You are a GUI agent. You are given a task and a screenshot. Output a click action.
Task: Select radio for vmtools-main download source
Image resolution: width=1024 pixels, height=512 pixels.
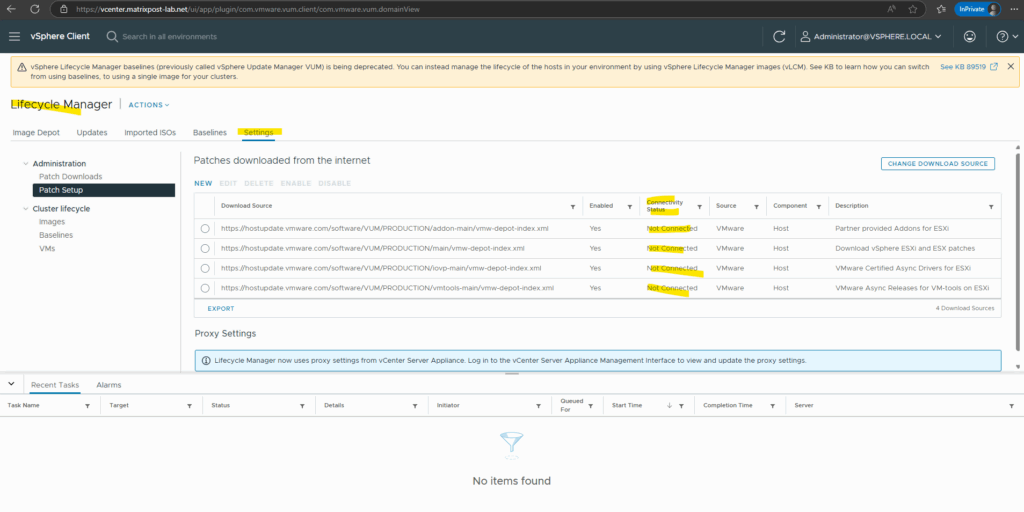pos(205,288)
